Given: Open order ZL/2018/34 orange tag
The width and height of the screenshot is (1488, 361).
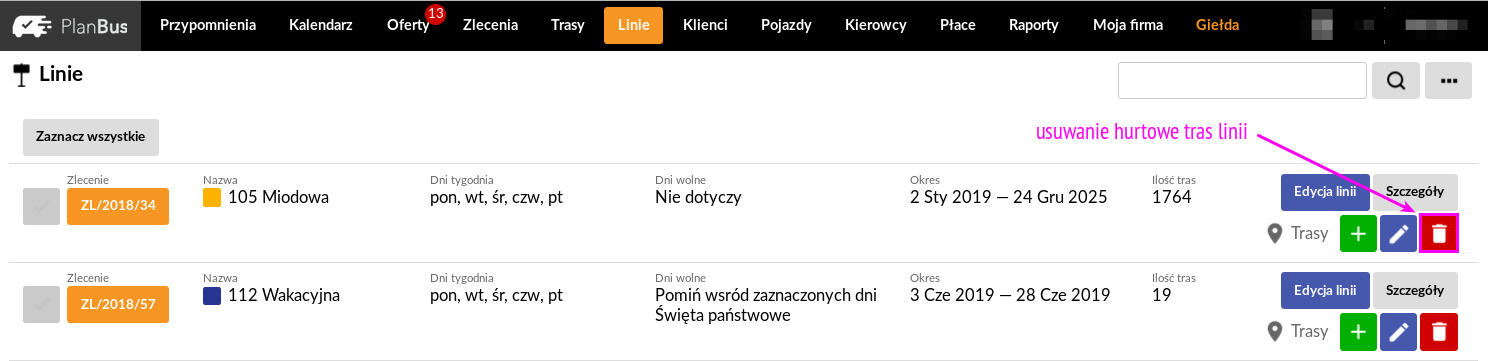Looking at the screenshot, I should tap(118, 207).
